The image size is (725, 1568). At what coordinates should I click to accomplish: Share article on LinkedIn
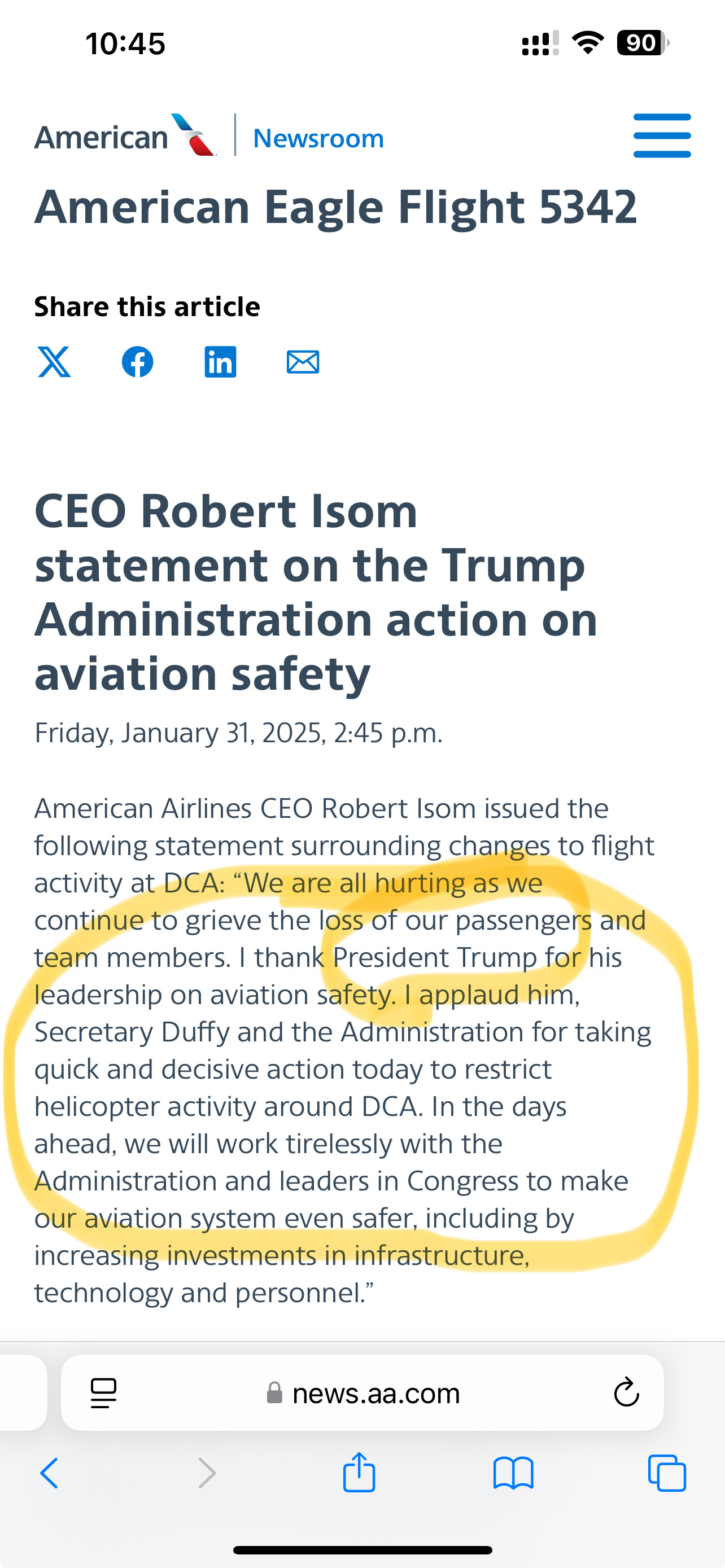[220, 362]
